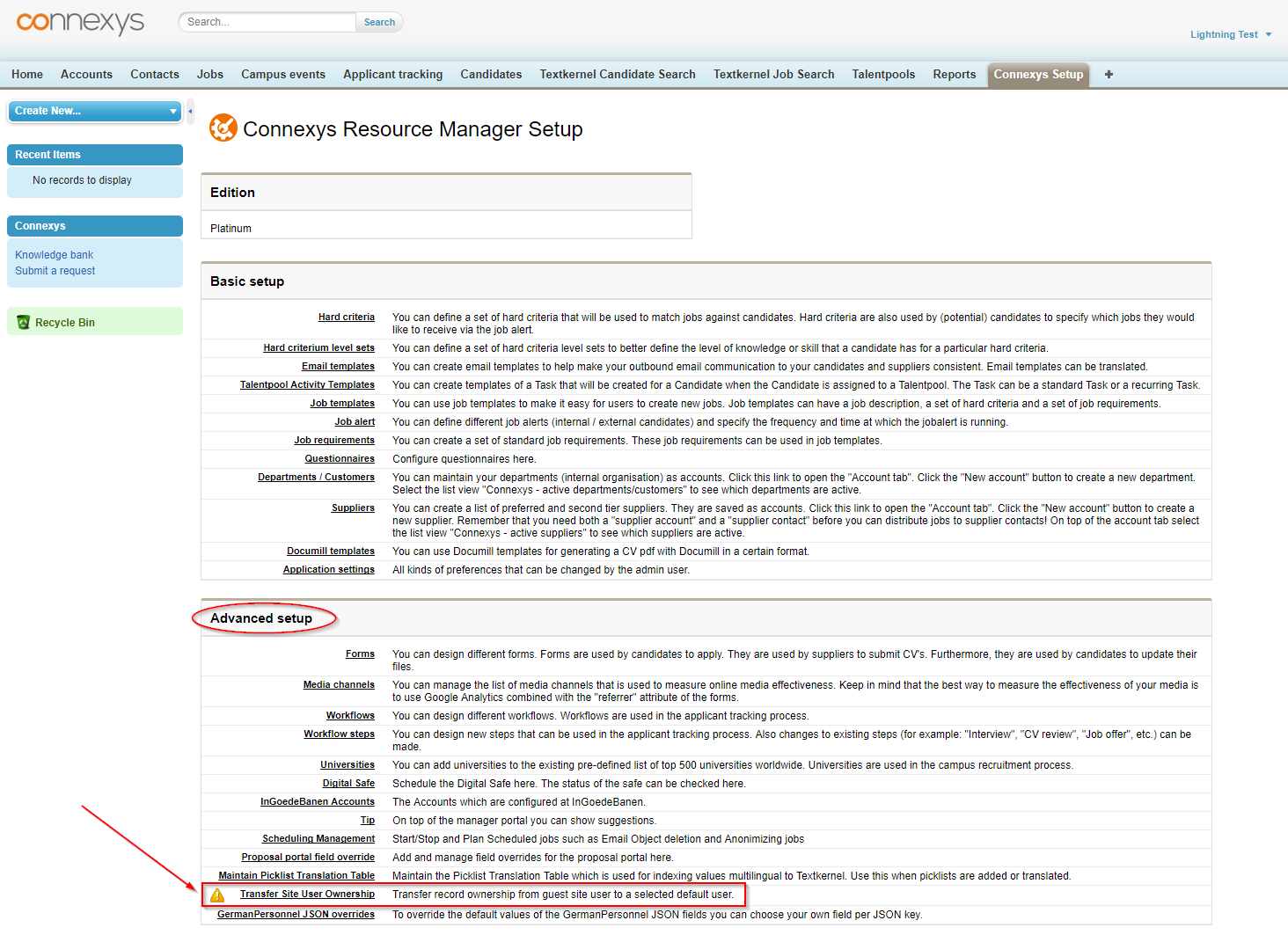Open InGoedeBanen Accounts link
Viewport: 1288px width, 935px height.
coord(318,802)
